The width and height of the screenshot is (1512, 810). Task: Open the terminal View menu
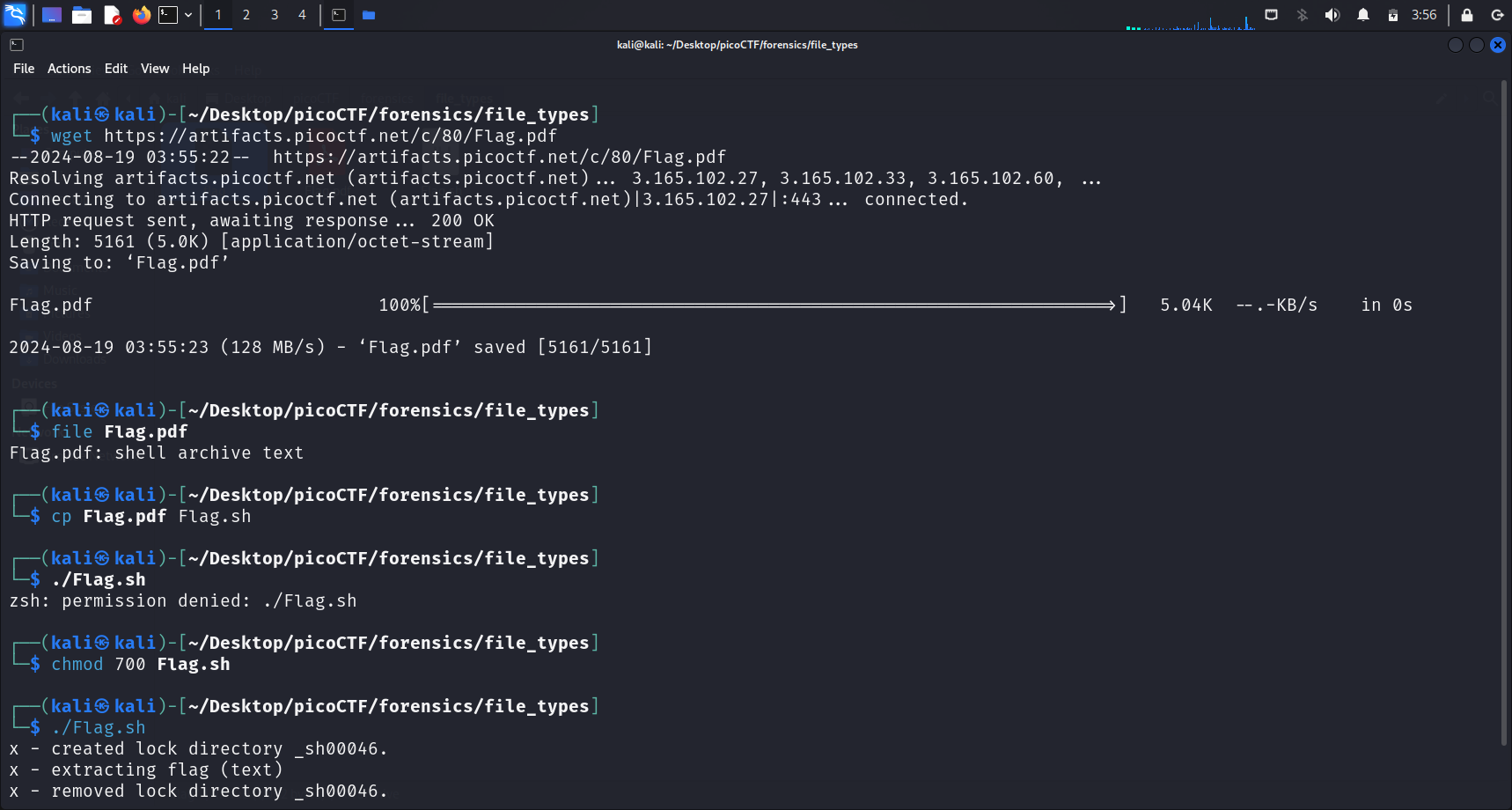tap(155, 69)
